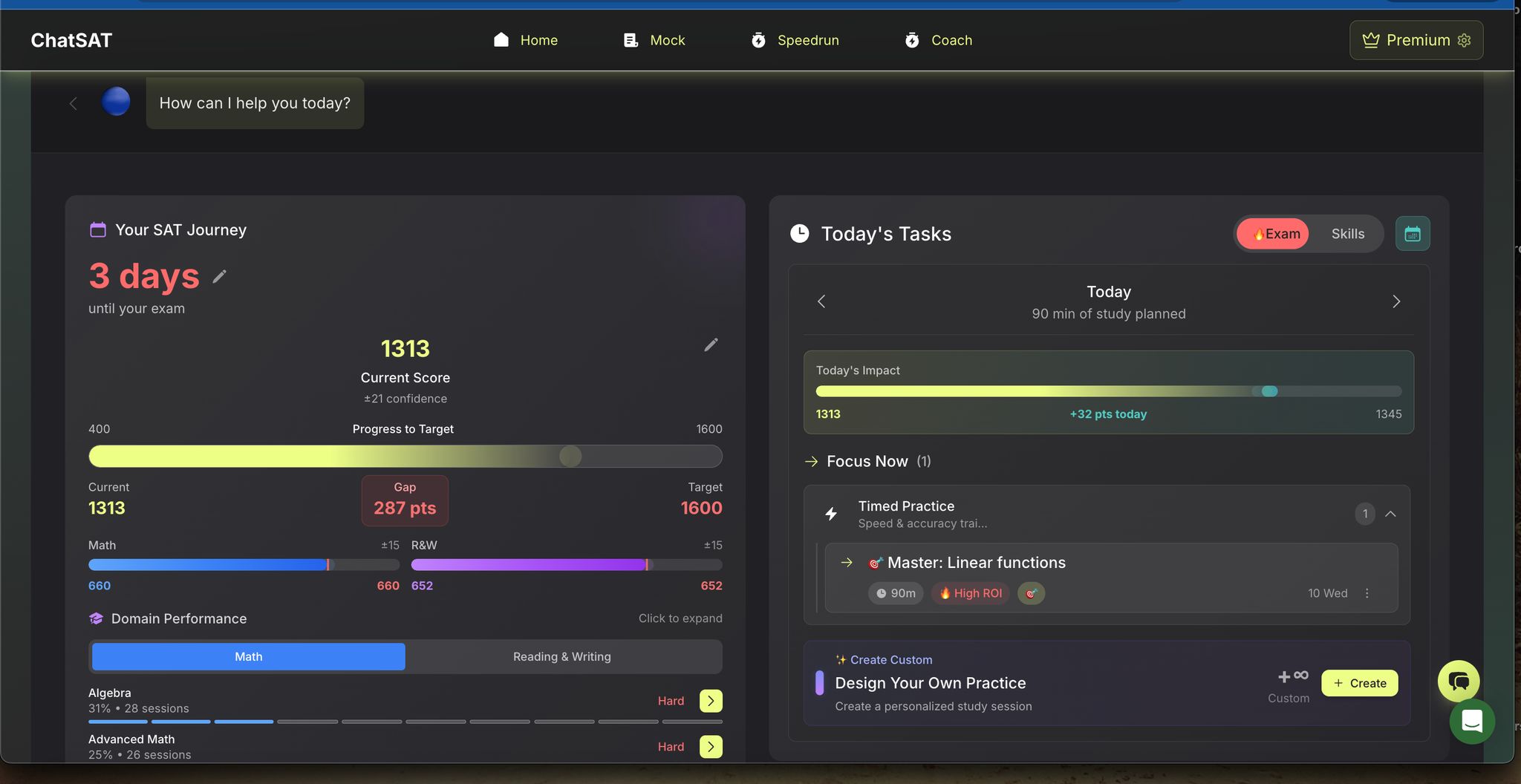Click the pencil icon next to 3 days
Screen dimensions: 1521x784
(219, 277)
